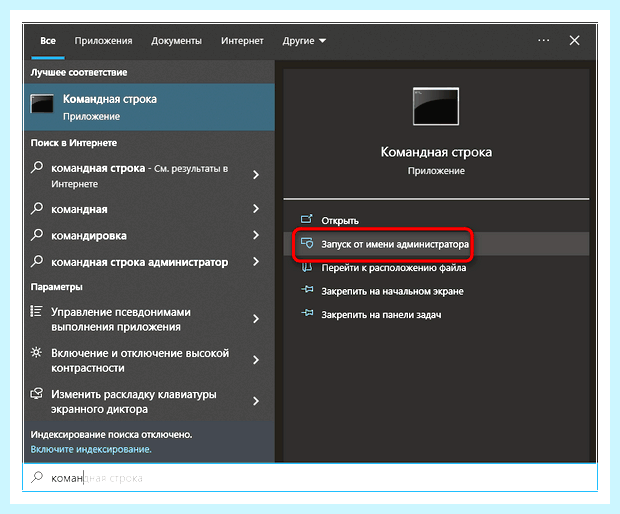The height and width of the screenshot is (514, 620).
Task: Click the pin icon for панели задач
Action: pos(307,313)
